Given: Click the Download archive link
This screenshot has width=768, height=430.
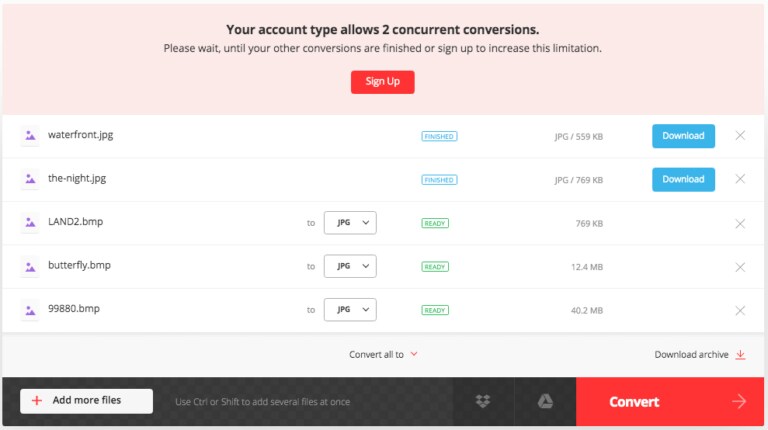Looking at the screenshot, I should [x=700, y=354].
